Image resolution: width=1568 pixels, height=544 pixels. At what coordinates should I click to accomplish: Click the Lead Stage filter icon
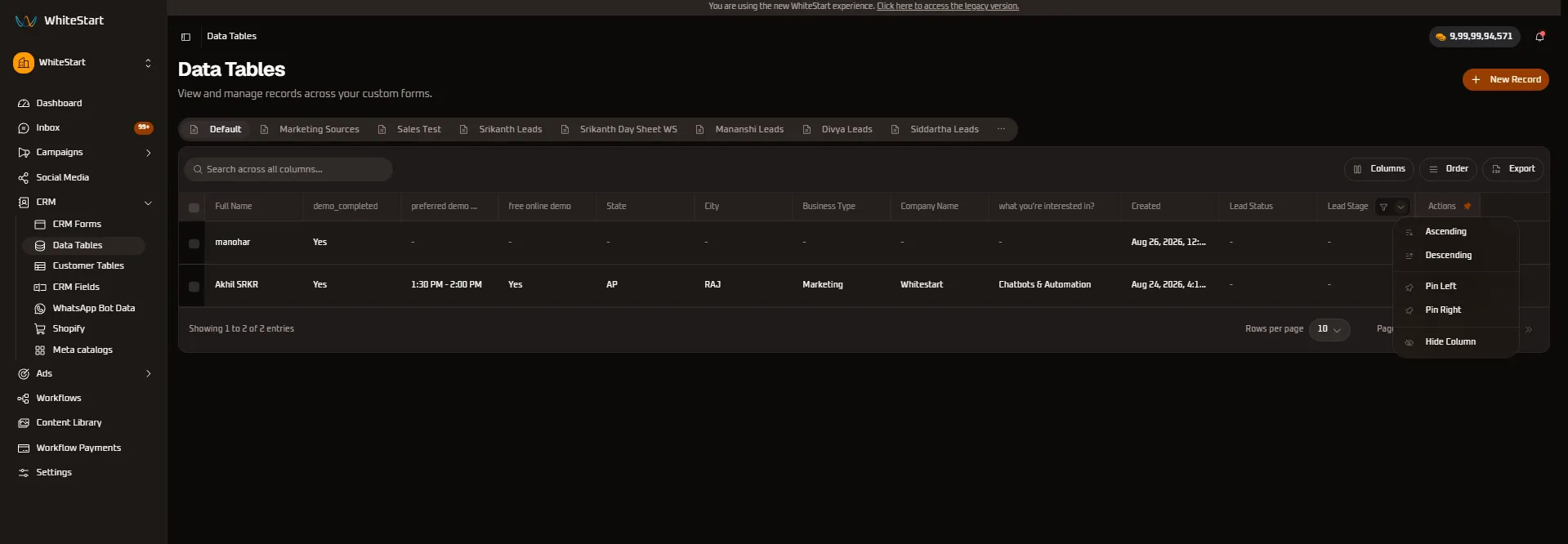[1383, 207]
